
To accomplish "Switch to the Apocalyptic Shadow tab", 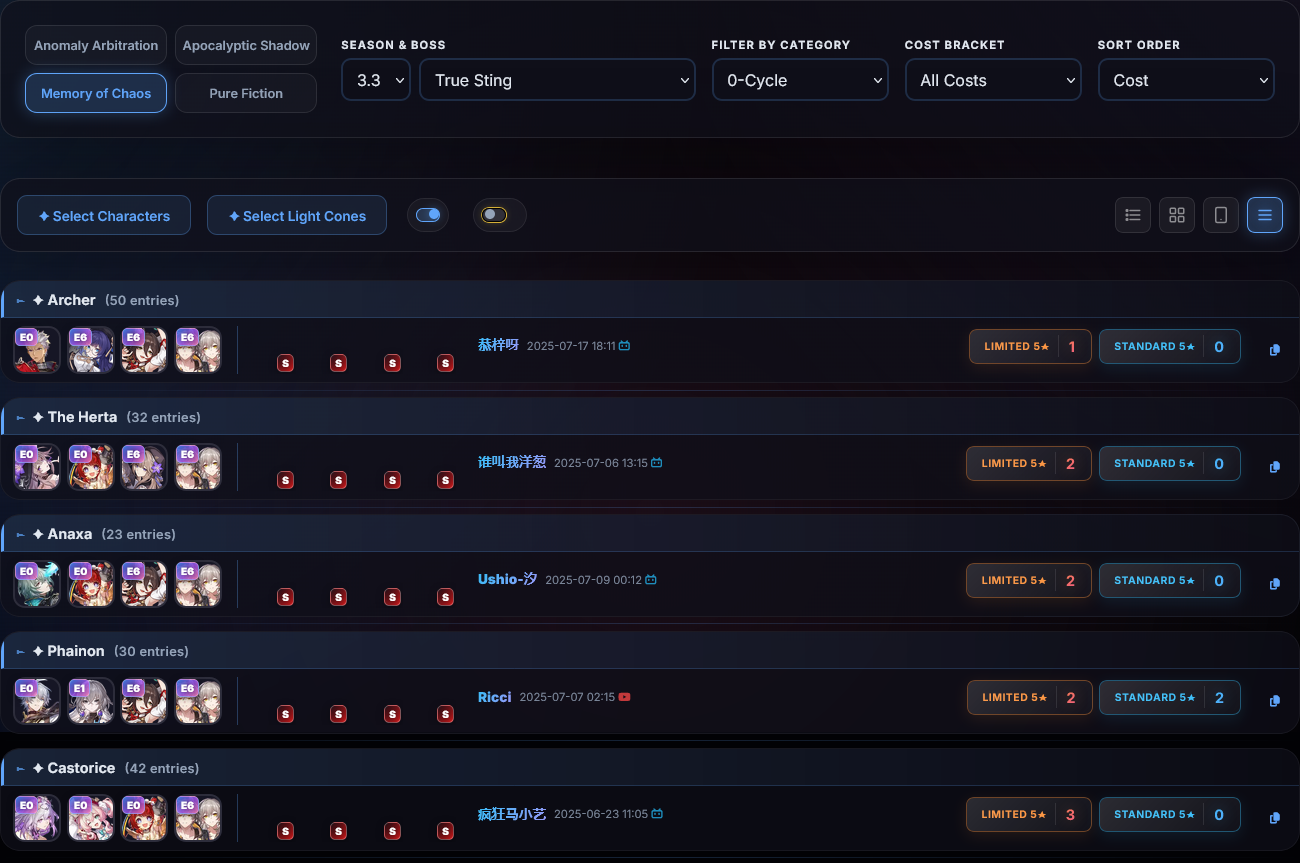I will [246, 45].
